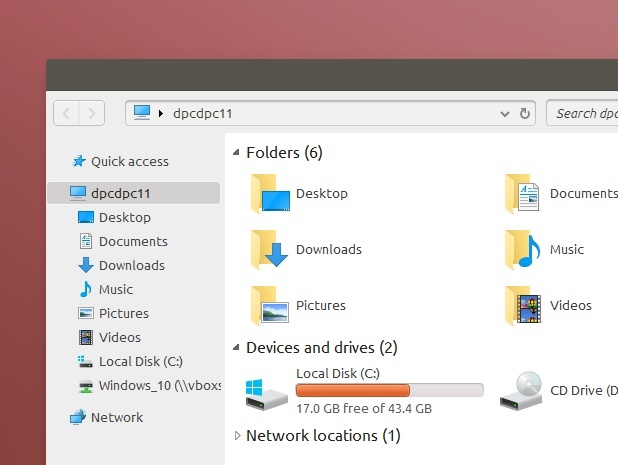Select the Documents folder icon

(x=522, y=193)
